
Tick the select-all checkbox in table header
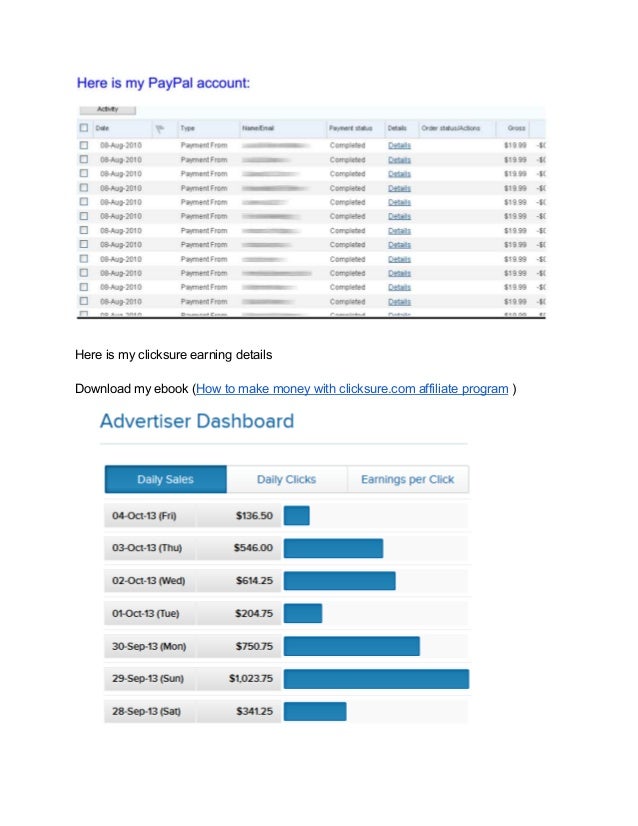[84, 127]
